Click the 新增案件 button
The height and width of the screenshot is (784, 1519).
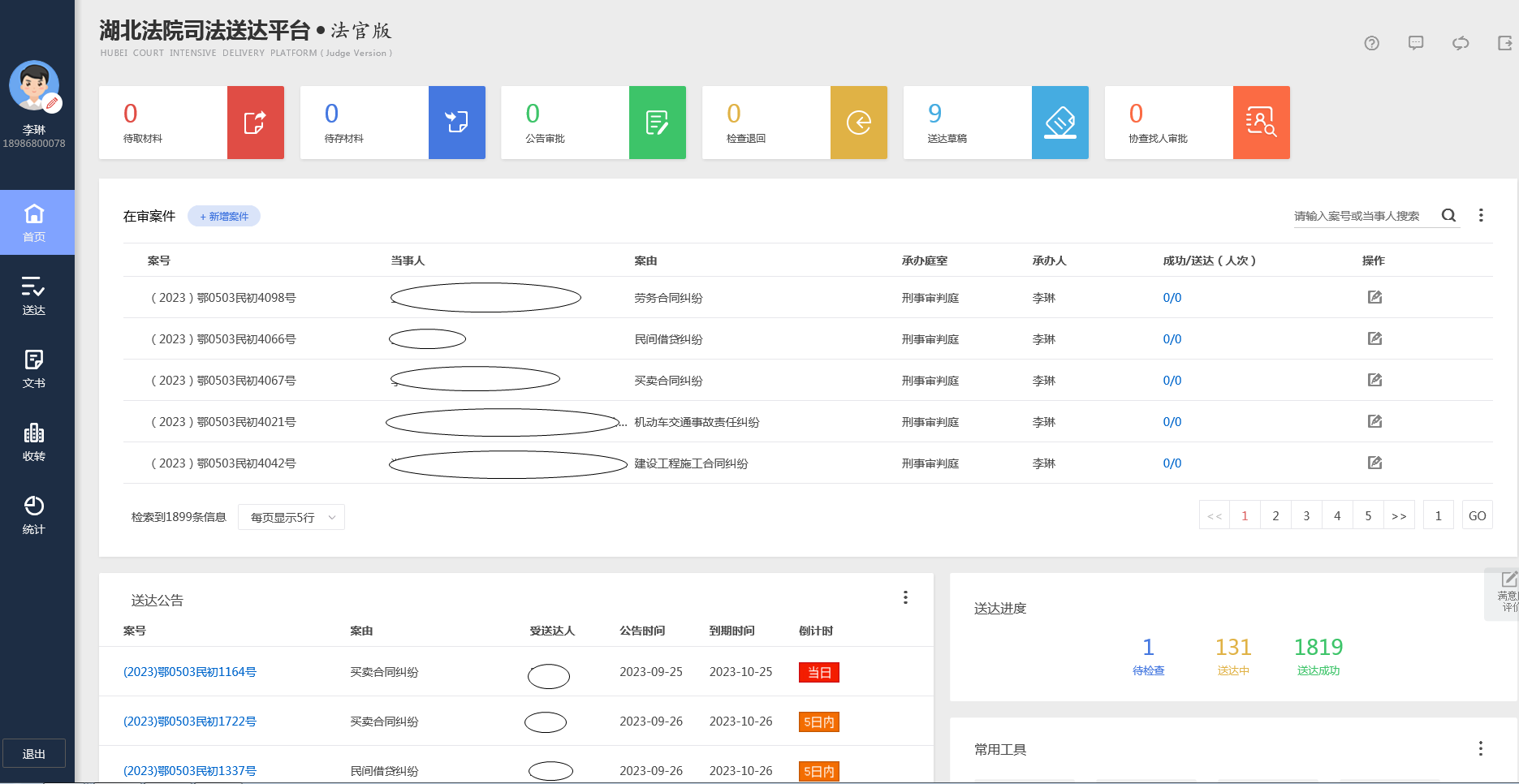[224, 216]
